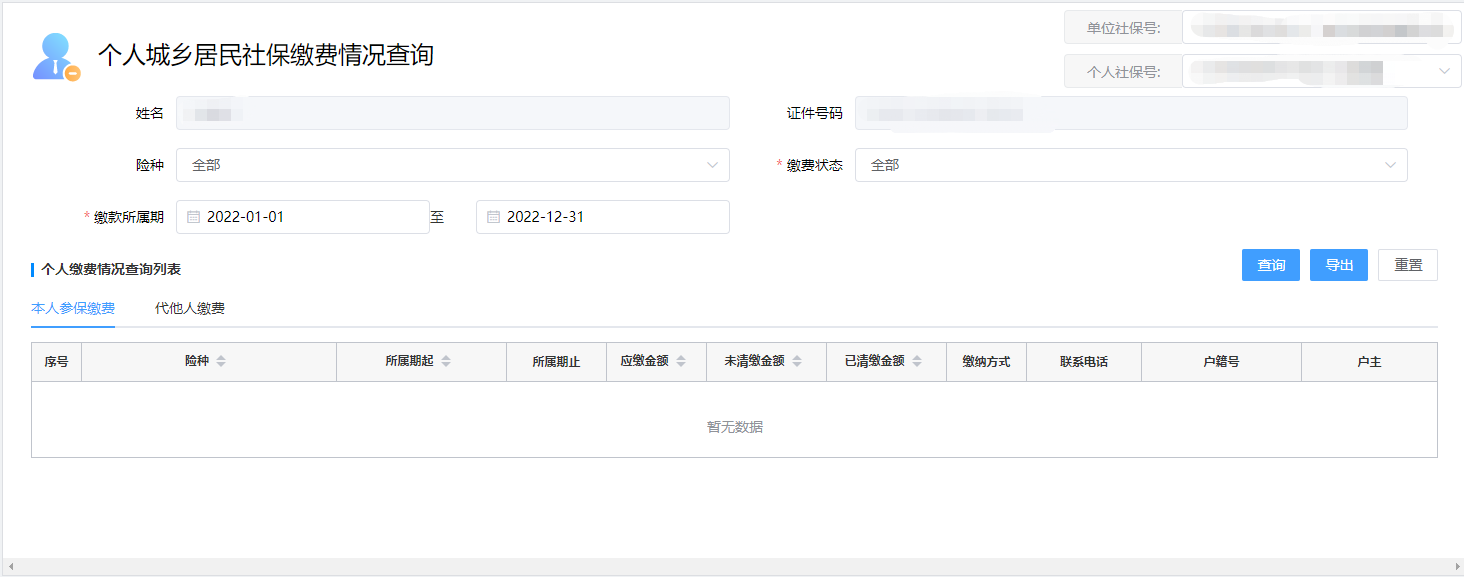
Task: Click the 单位社保号 input field
Action: point(1320,28)
